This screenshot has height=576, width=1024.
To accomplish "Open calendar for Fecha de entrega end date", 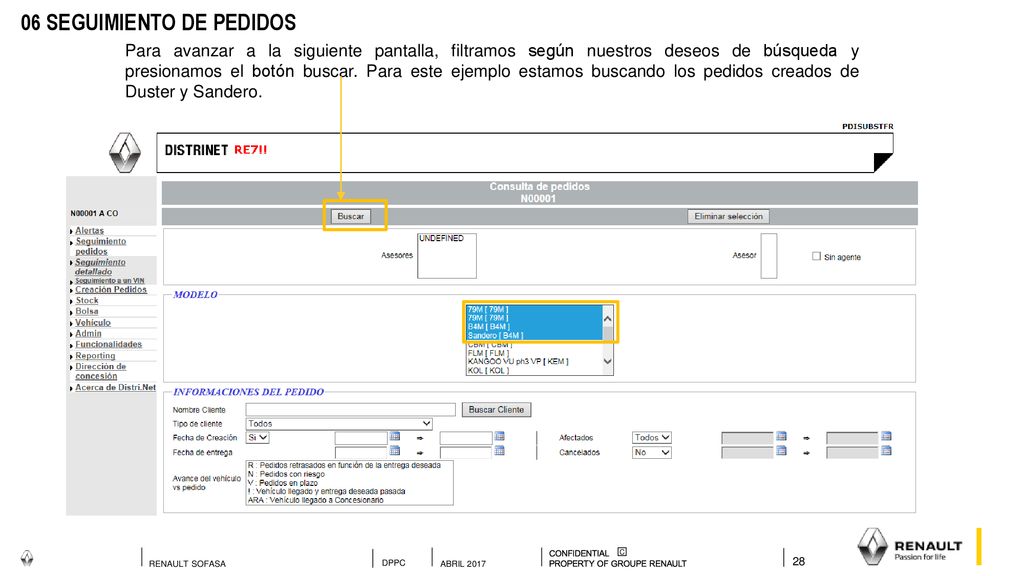I will click(x=500, y=451).
